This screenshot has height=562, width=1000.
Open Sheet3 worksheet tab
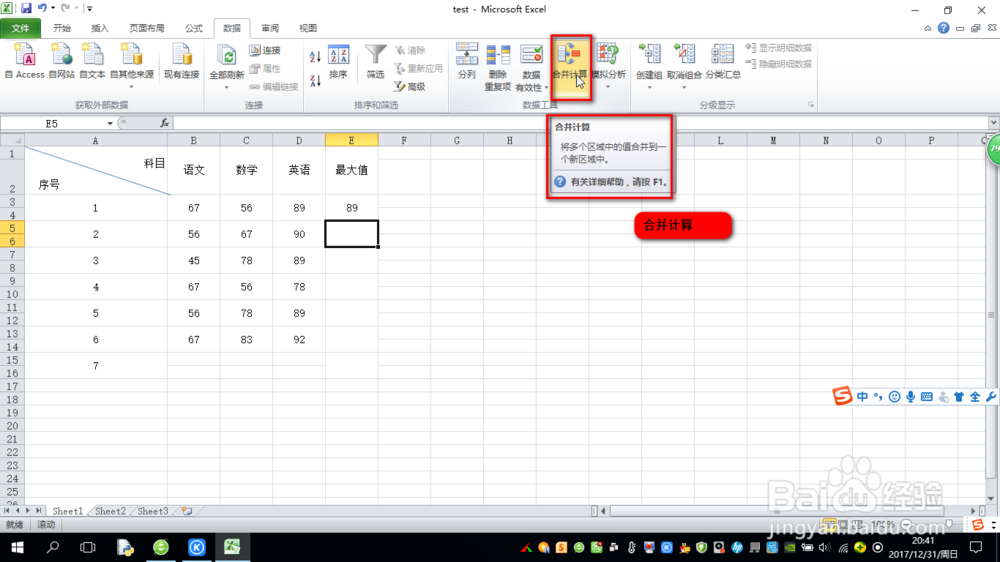click(x=152, y=511)
